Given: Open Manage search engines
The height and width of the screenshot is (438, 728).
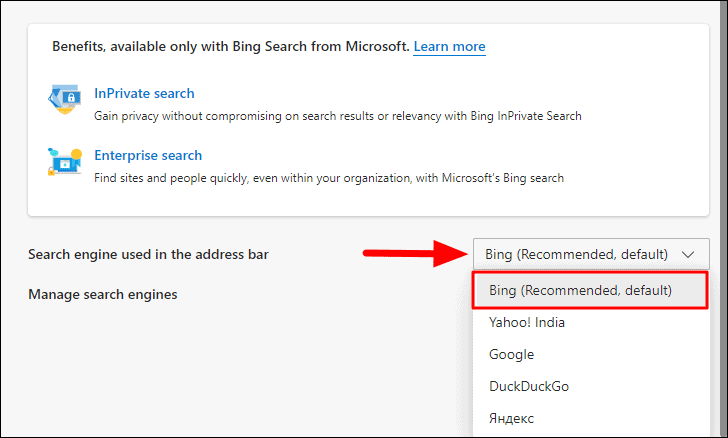Looking at the screenshot, I should [x=102, y=294].
